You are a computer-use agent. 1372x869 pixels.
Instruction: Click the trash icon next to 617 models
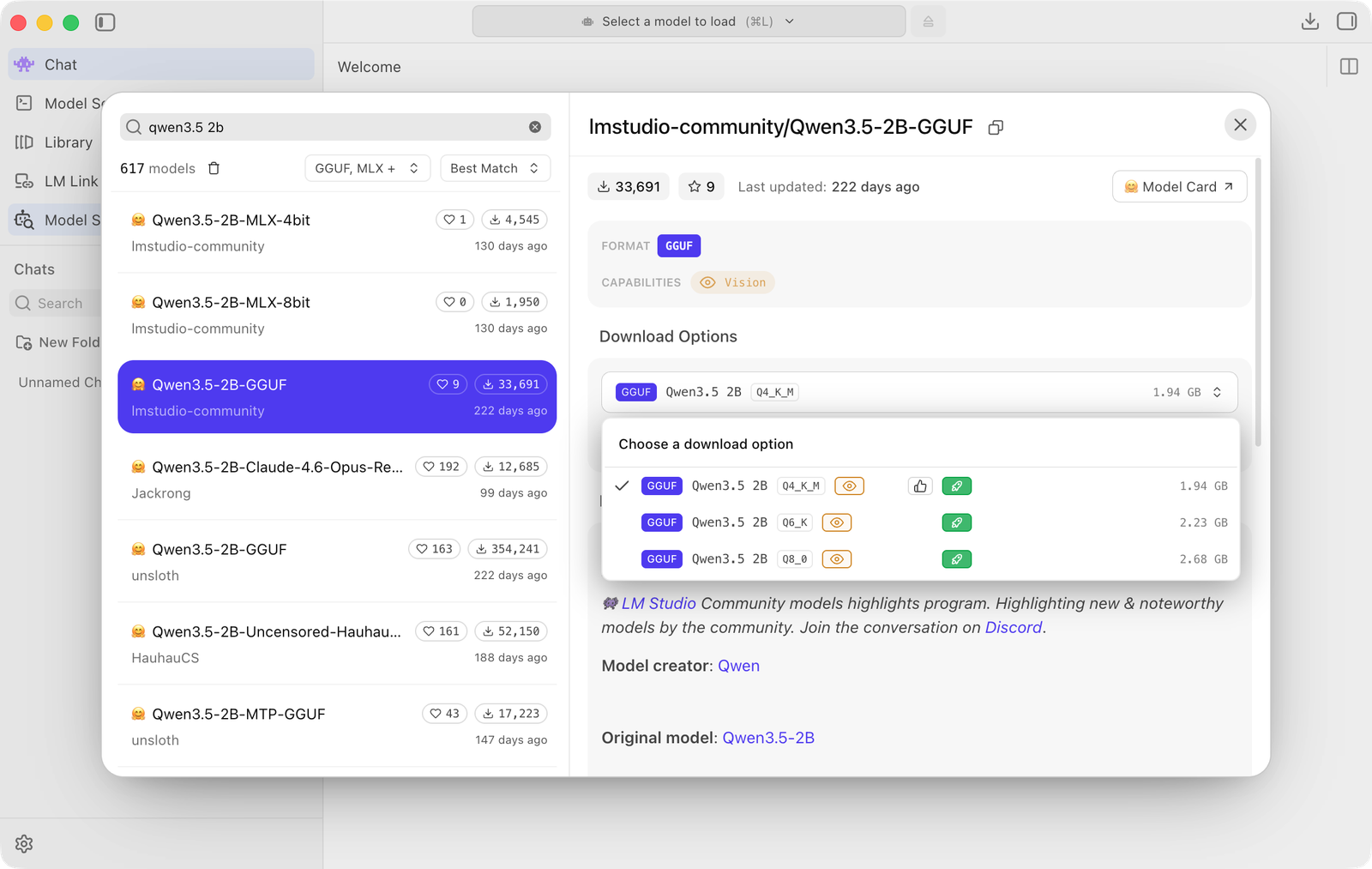(x=214, y=168)
